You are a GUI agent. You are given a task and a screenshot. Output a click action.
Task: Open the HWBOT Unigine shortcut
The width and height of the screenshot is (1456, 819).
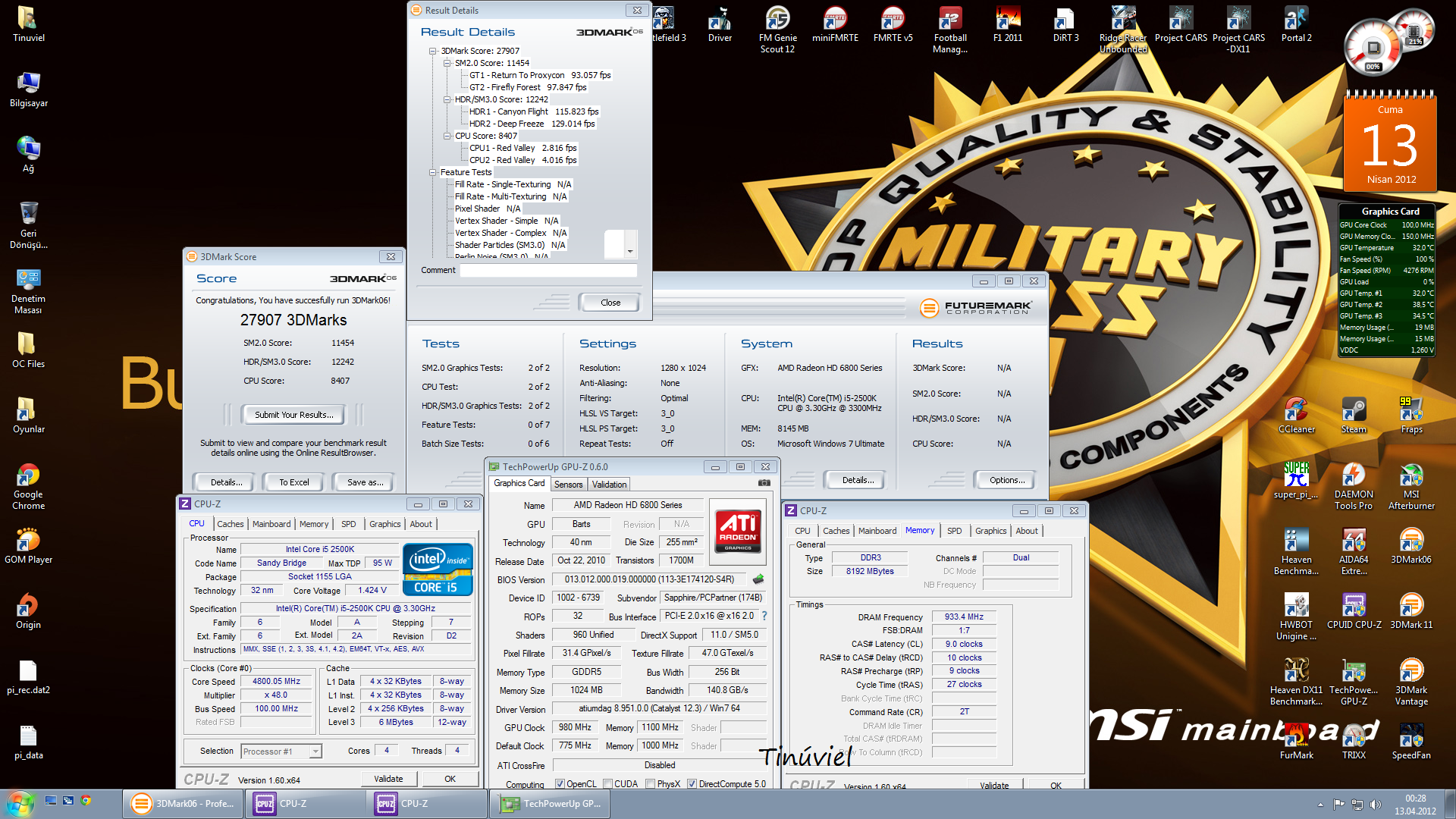1296,617
